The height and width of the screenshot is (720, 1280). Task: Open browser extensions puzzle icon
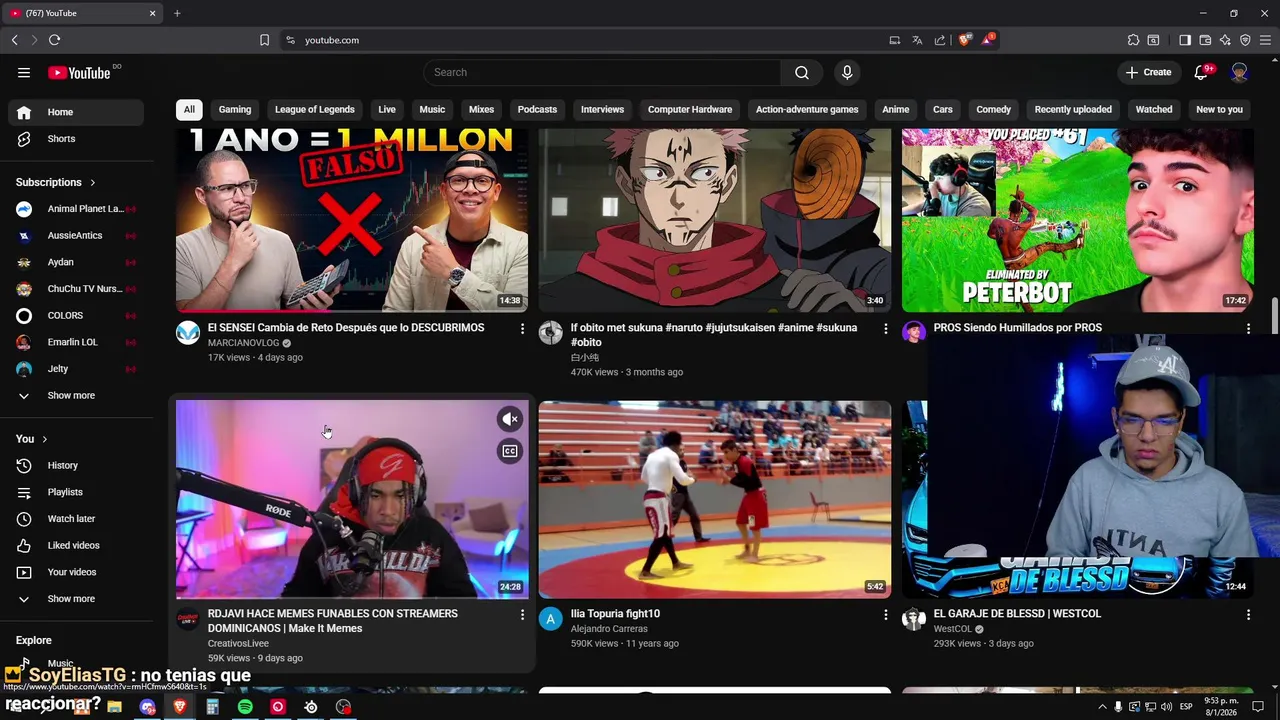click(x=1133, y=40)
